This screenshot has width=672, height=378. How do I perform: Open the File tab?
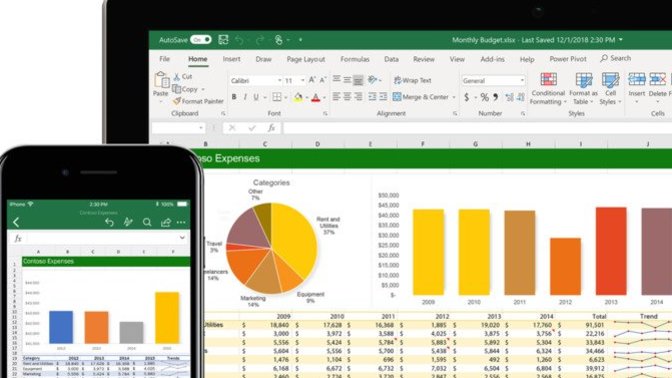165,59
